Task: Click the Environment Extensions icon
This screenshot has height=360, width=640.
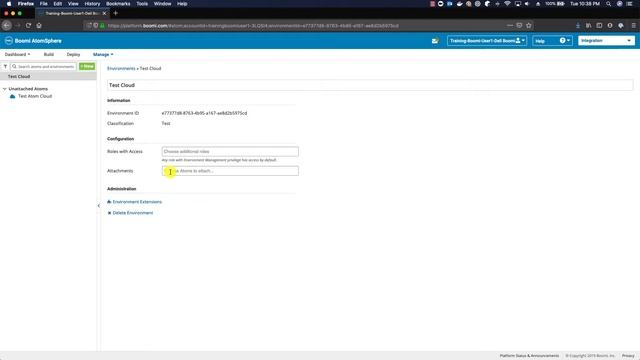Action: [109, 202]
